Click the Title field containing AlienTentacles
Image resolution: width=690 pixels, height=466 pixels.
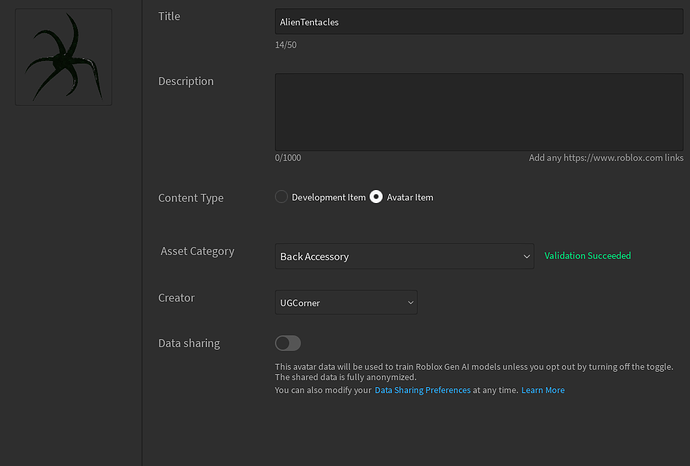[479, 22]
